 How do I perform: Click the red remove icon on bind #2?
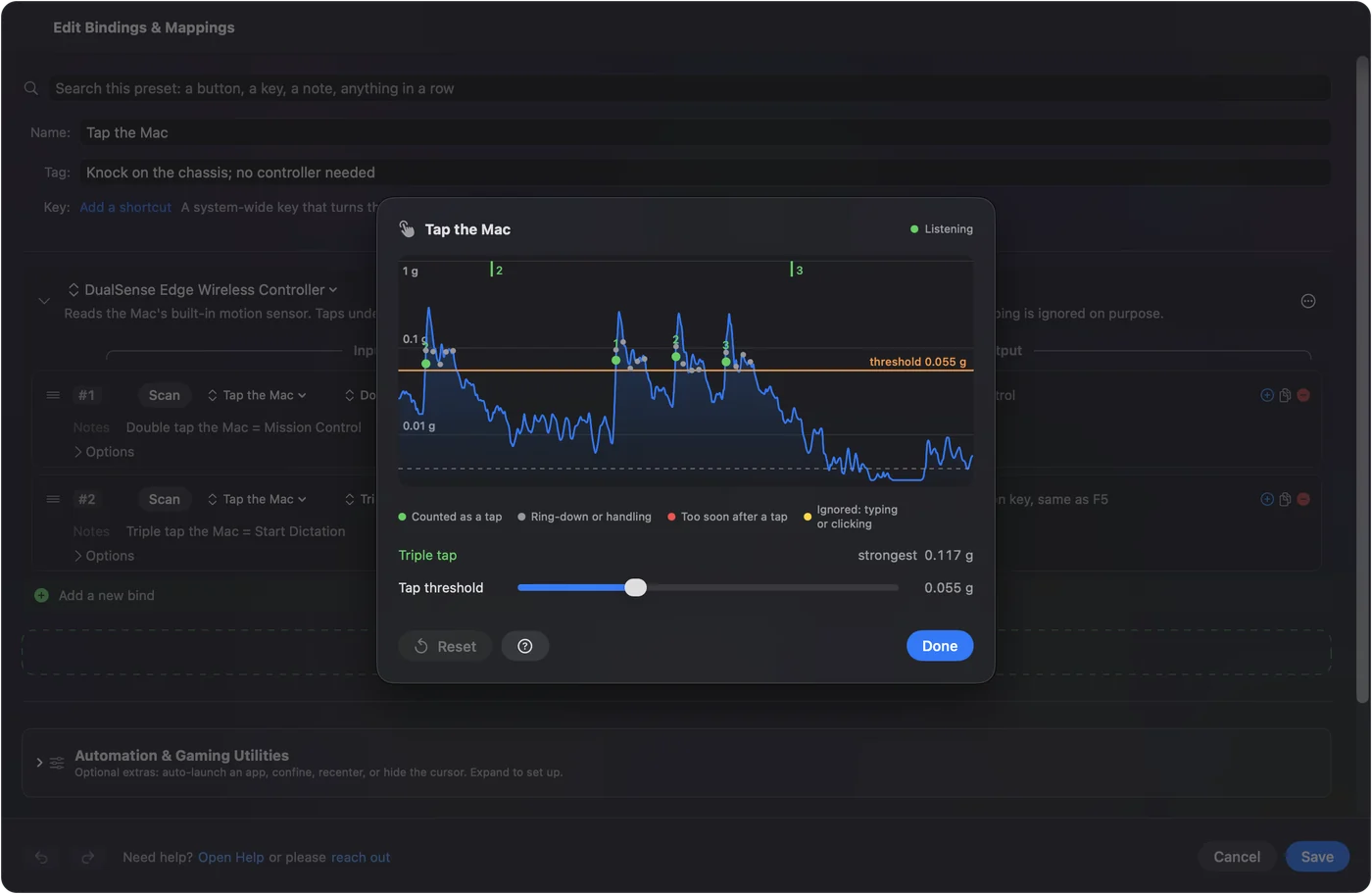coord(1303,499)
